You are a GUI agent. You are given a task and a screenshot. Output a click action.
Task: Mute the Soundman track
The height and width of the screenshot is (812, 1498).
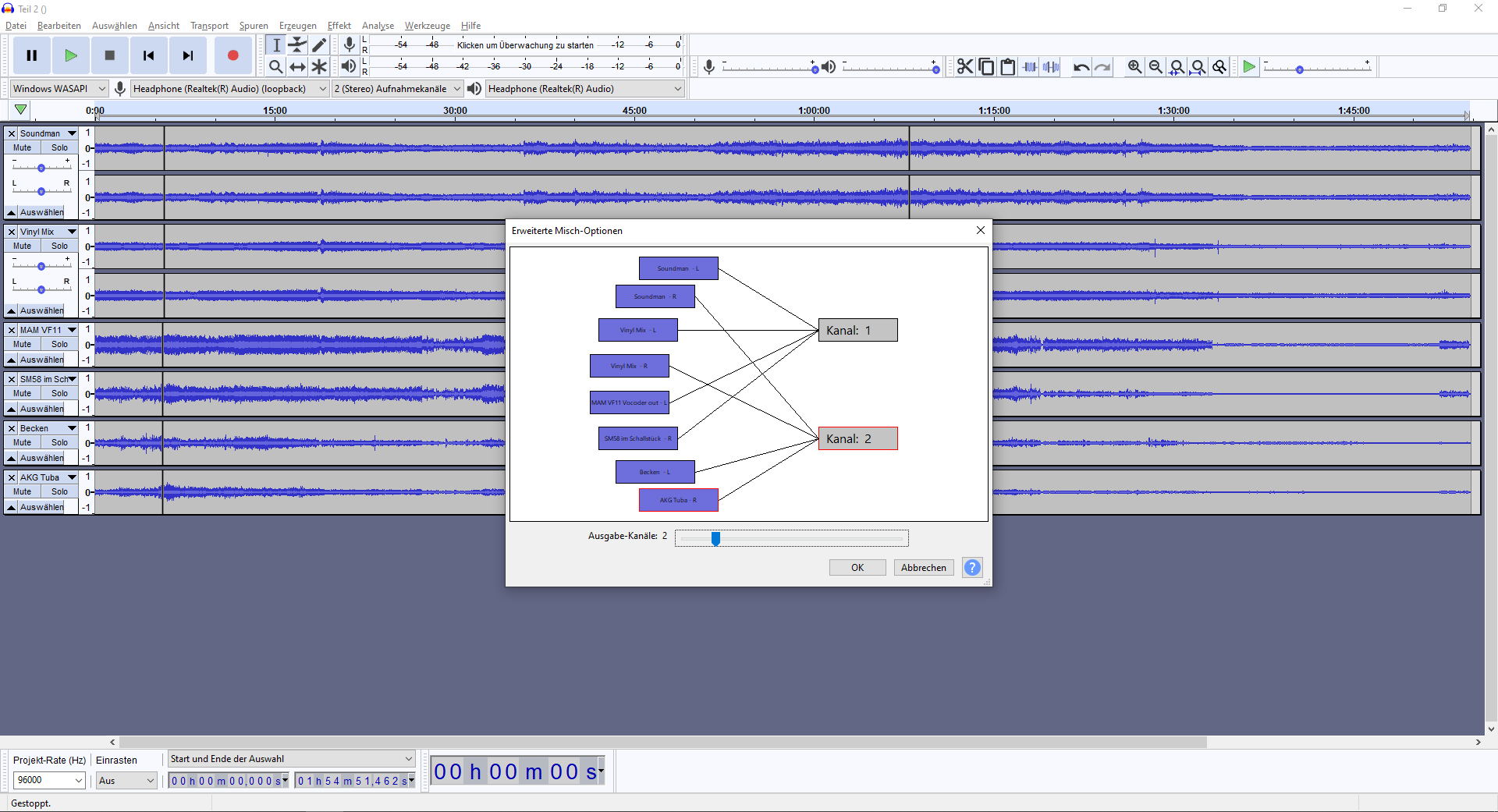point(23,148)
